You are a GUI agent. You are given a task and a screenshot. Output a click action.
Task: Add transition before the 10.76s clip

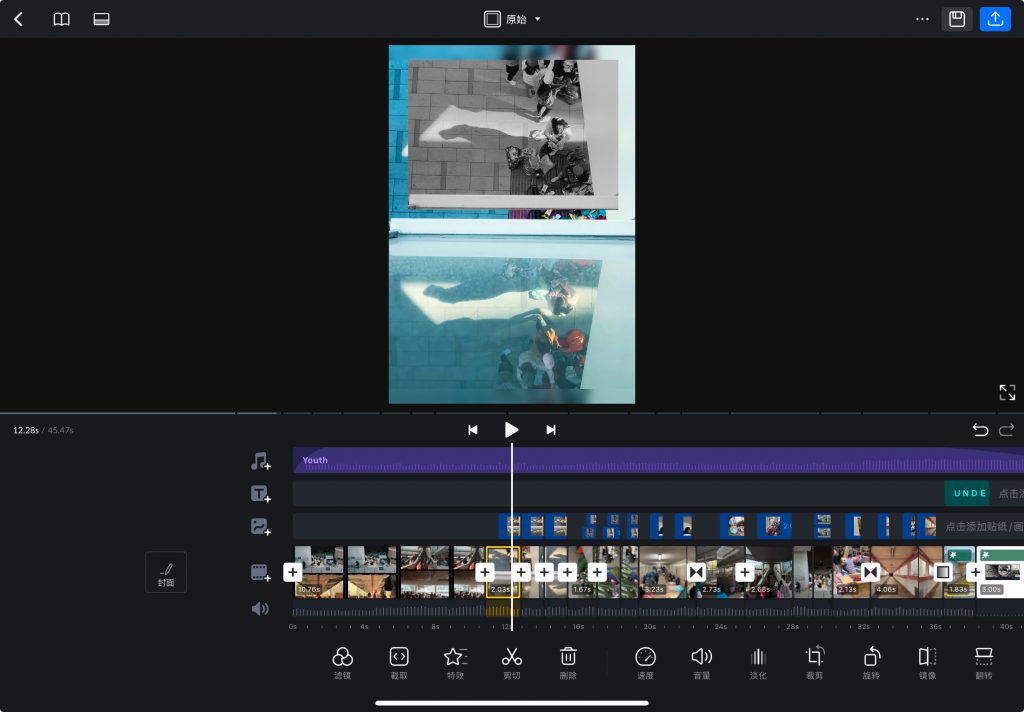tap(293, 572)
